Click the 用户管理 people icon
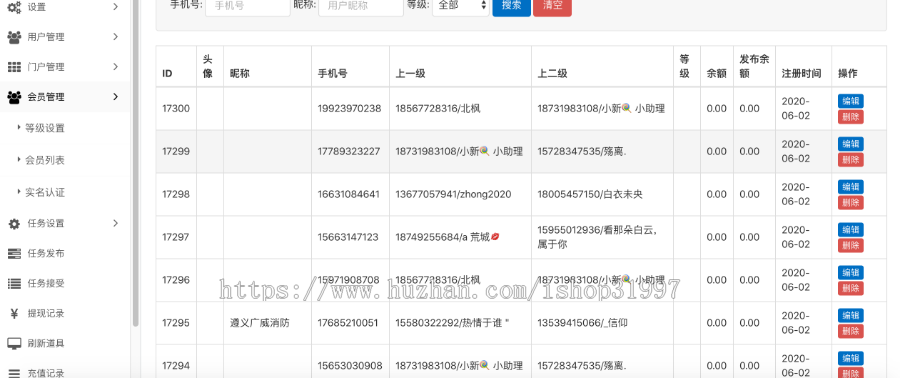The height and width of the screenshot is (378, 900). click(14, 37)
